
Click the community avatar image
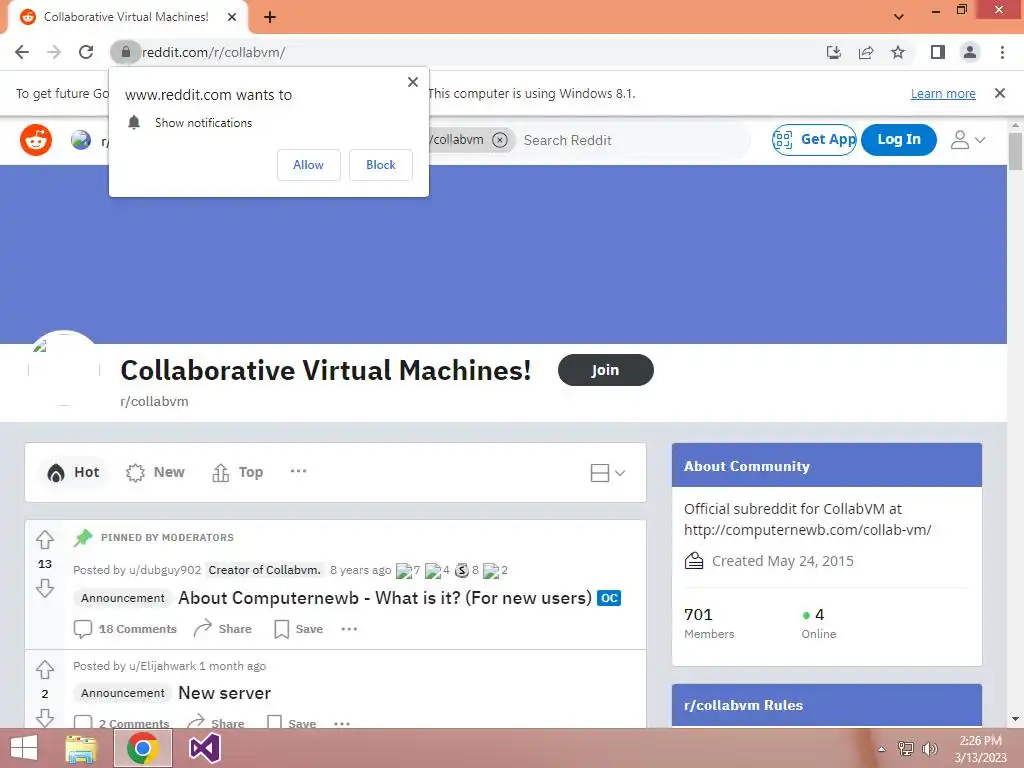click(x=64, y=368)
